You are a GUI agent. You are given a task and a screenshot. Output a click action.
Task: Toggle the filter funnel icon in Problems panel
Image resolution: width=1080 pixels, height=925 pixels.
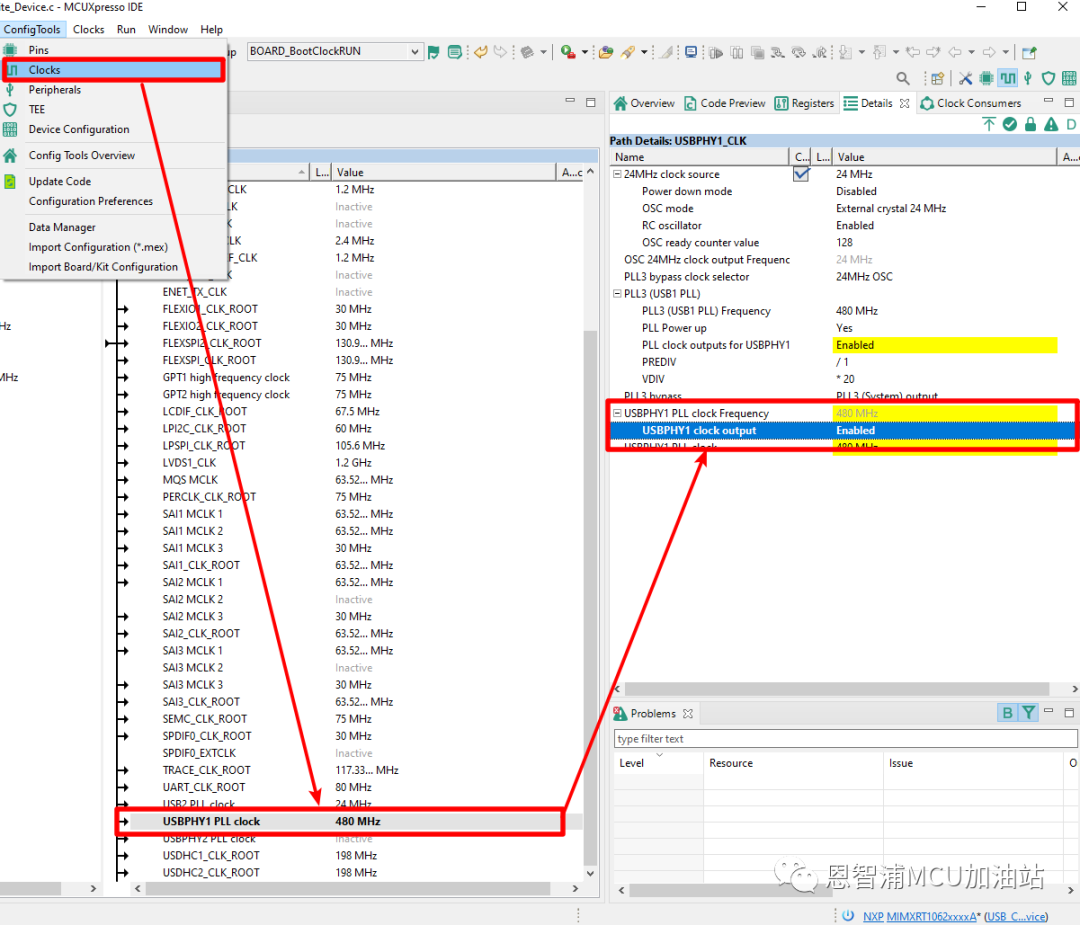coord(1028,713)
